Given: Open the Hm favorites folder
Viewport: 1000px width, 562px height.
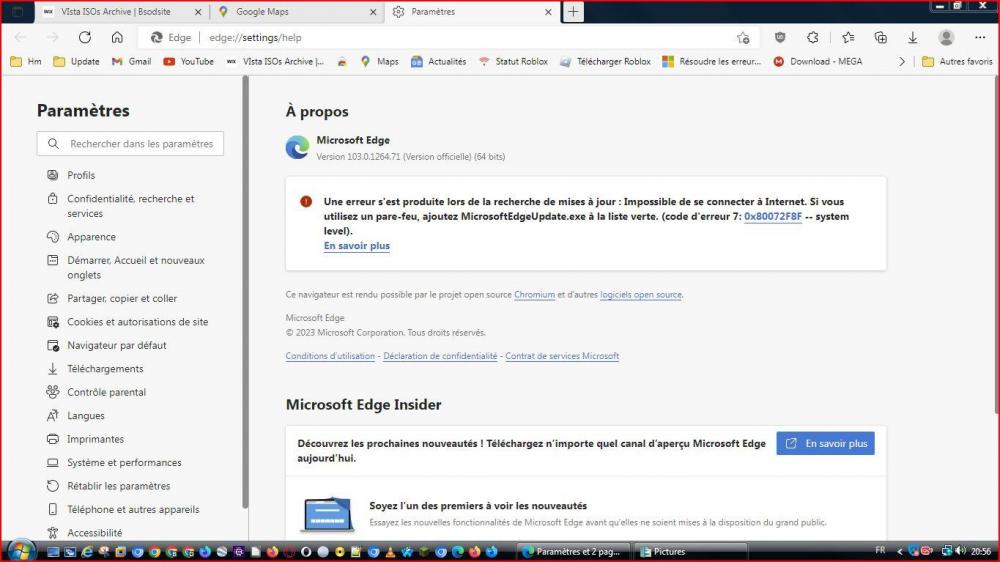Looking at the screenshot, I should pyautogui.click(x=26, y=61).
